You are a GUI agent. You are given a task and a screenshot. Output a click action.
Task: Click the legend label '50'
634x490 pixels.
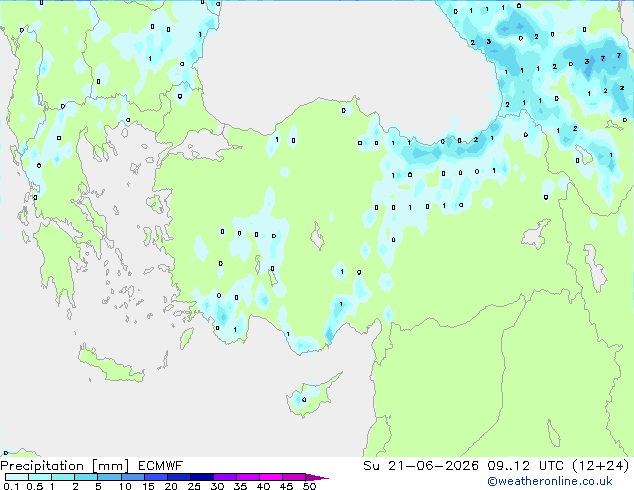pyautogui.click(x=310, y=486)
